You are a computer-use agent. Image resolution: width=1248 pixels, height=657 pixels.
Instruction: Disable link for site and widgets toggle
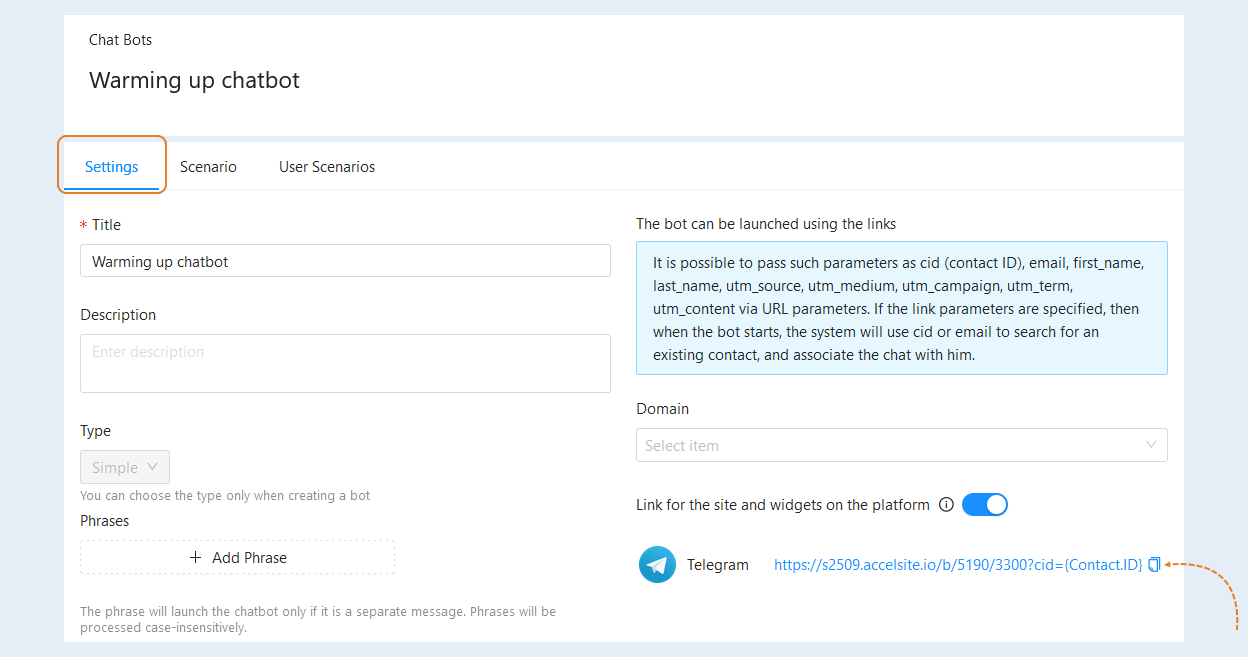[985, 505]
